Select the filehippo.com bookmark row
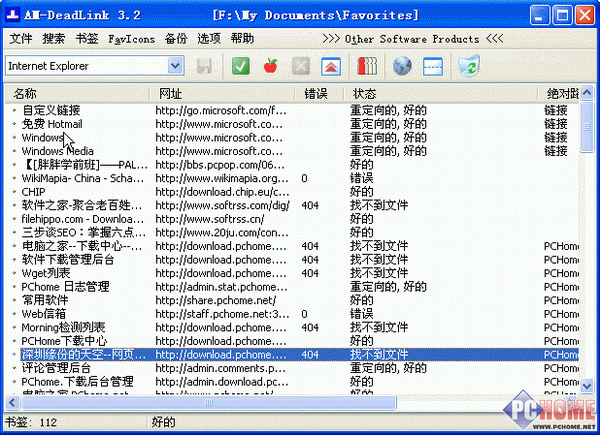The height and width of the screenshot is (436, 600). [292, 219]
